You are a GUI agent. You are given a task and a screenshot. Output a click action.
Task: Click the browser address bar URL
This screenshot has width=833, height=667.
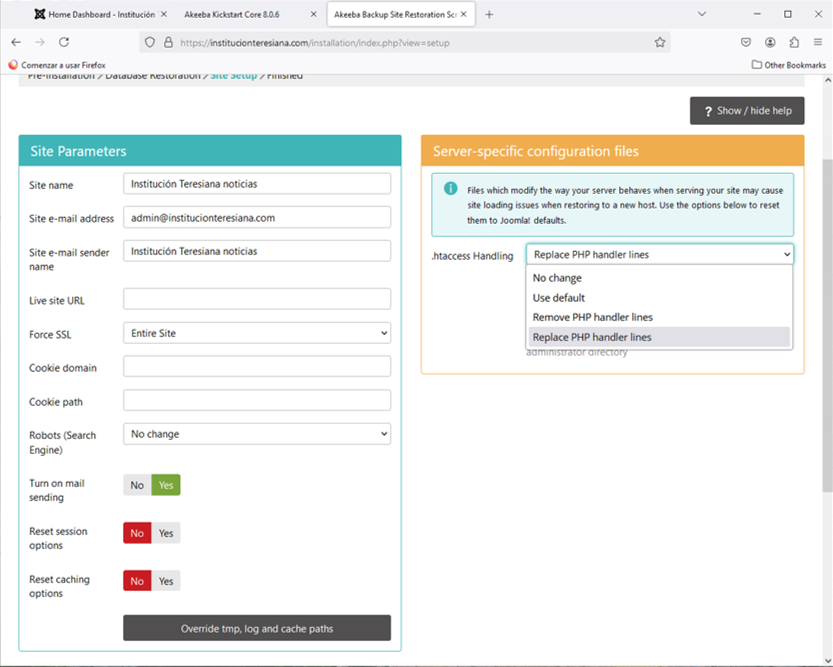(314, 42)
